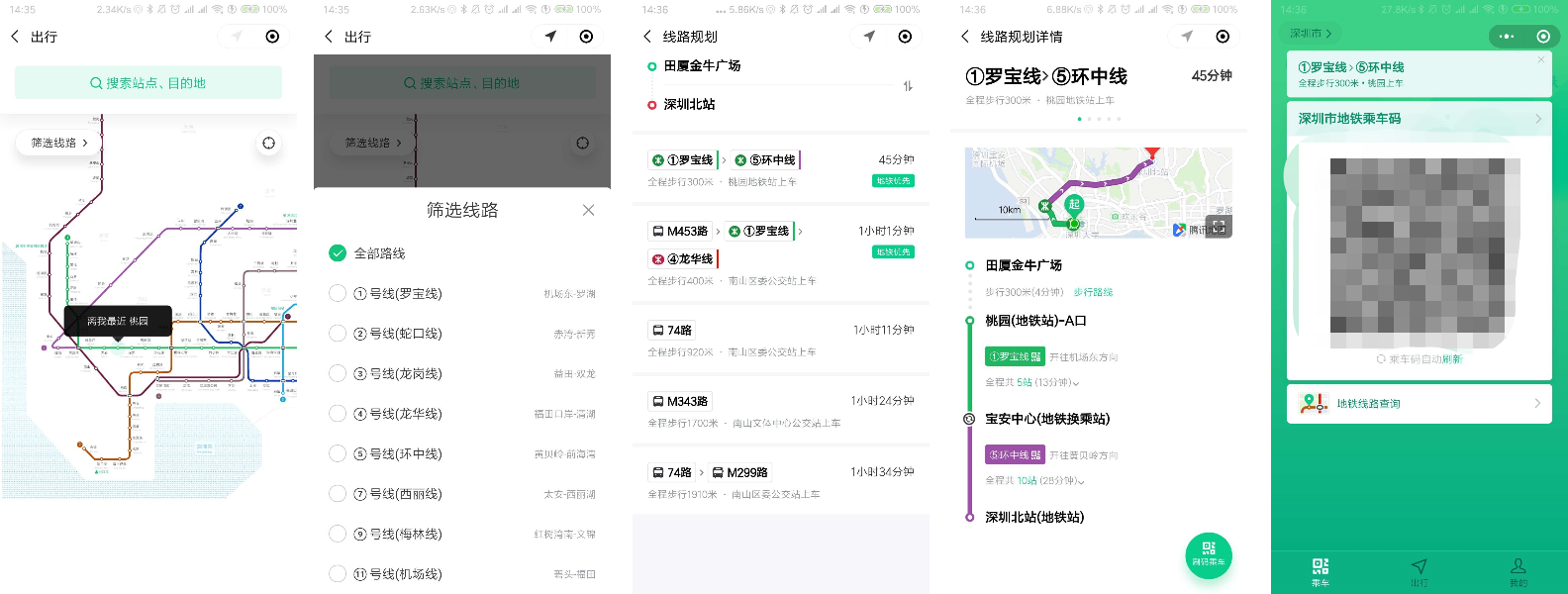
Task: Switch to the 出行 bottom tab
Action: click(x=1420, y=572)
